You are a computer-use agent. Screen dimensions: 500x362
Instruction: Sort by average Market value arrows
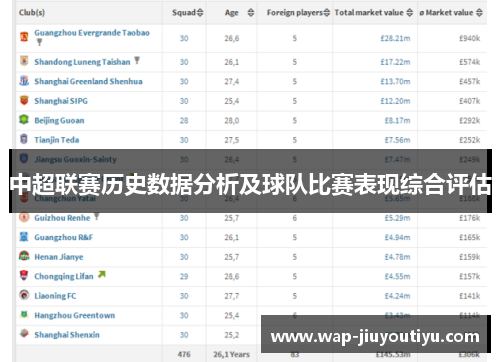[479, 13]
